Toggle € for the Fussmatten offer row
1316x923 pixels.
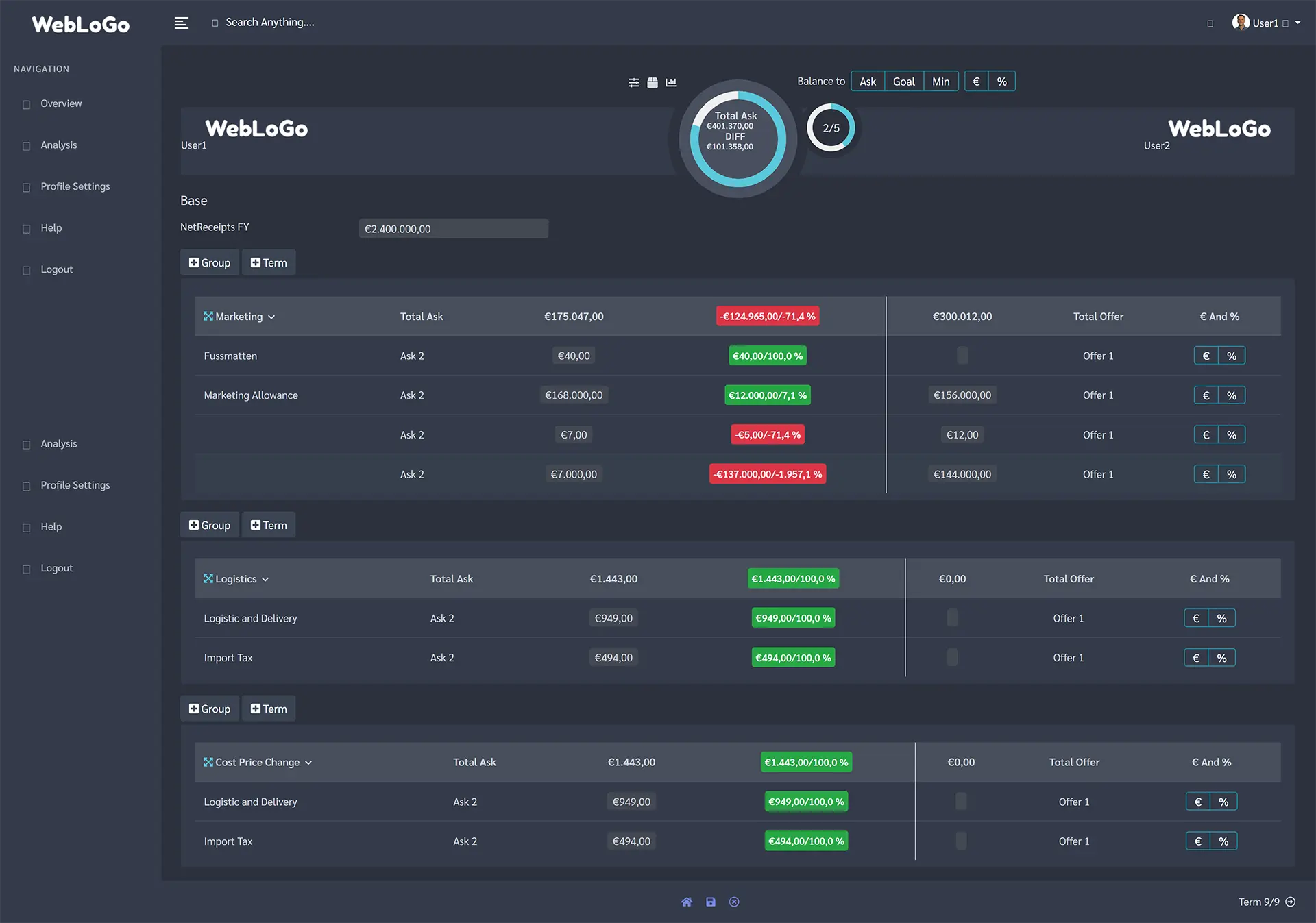pos(1206,356)
